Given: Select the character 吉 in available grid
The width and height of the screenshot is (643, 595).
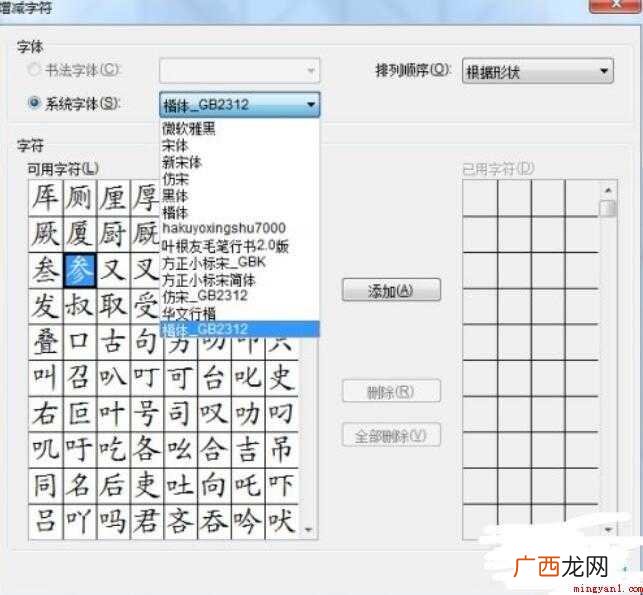Looking at the screenshot, I should [248, 450].
